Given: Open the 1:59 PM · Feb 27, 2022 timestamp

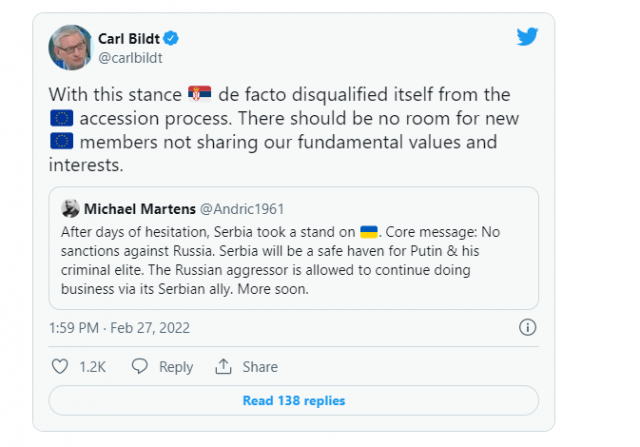Looking at the screenshot, I should [x=119, y=327].
